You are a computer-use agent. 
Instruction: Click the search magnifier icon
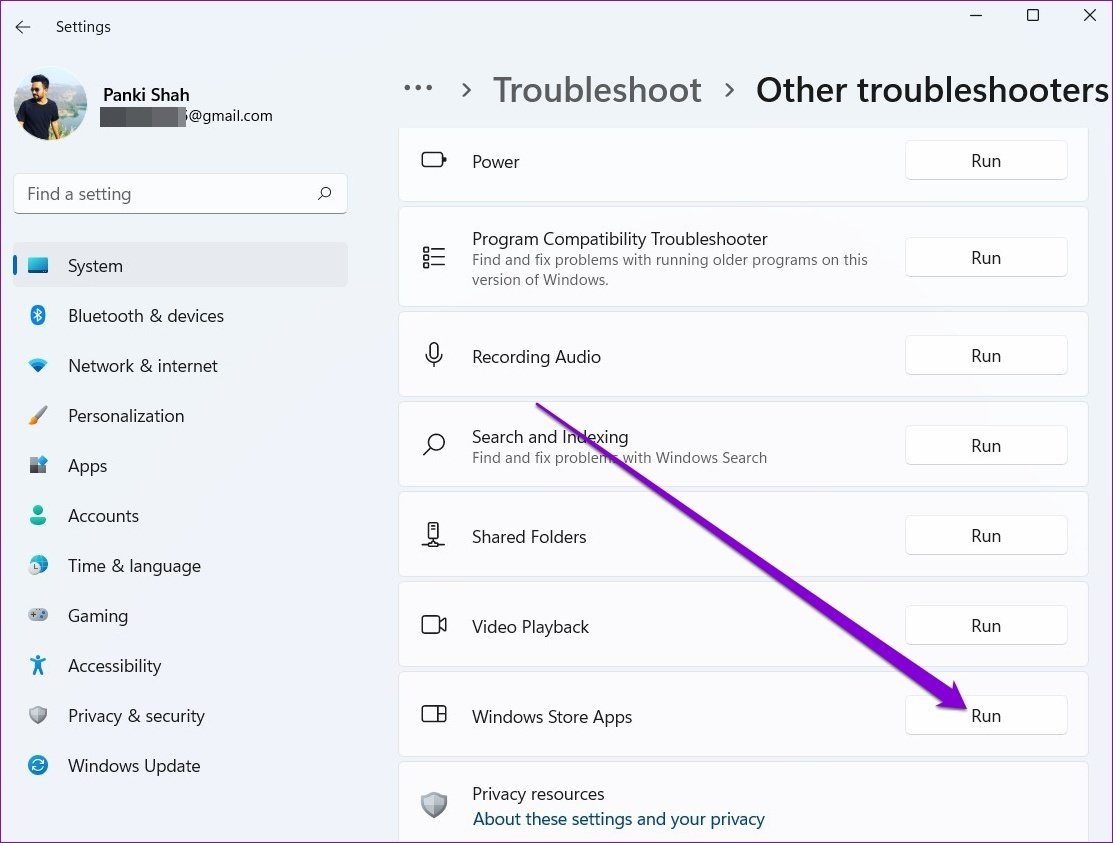324,194
